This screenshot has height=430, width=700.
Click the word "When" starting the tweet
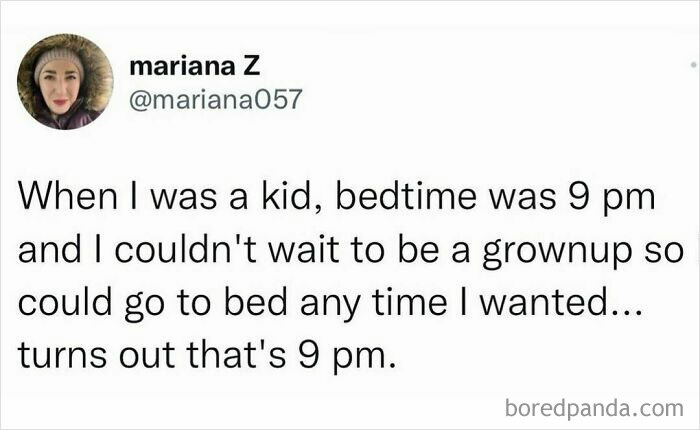point(58,196)
